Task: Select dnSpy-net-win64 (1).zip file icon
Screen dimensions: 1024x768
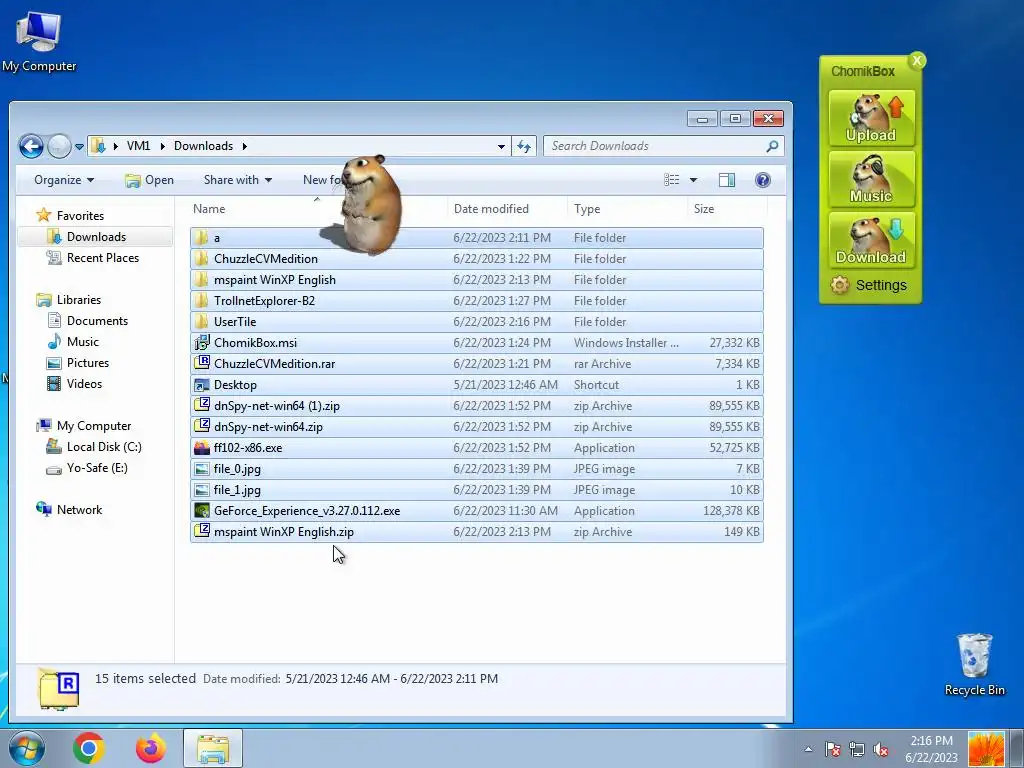Action: click(202, 406)
